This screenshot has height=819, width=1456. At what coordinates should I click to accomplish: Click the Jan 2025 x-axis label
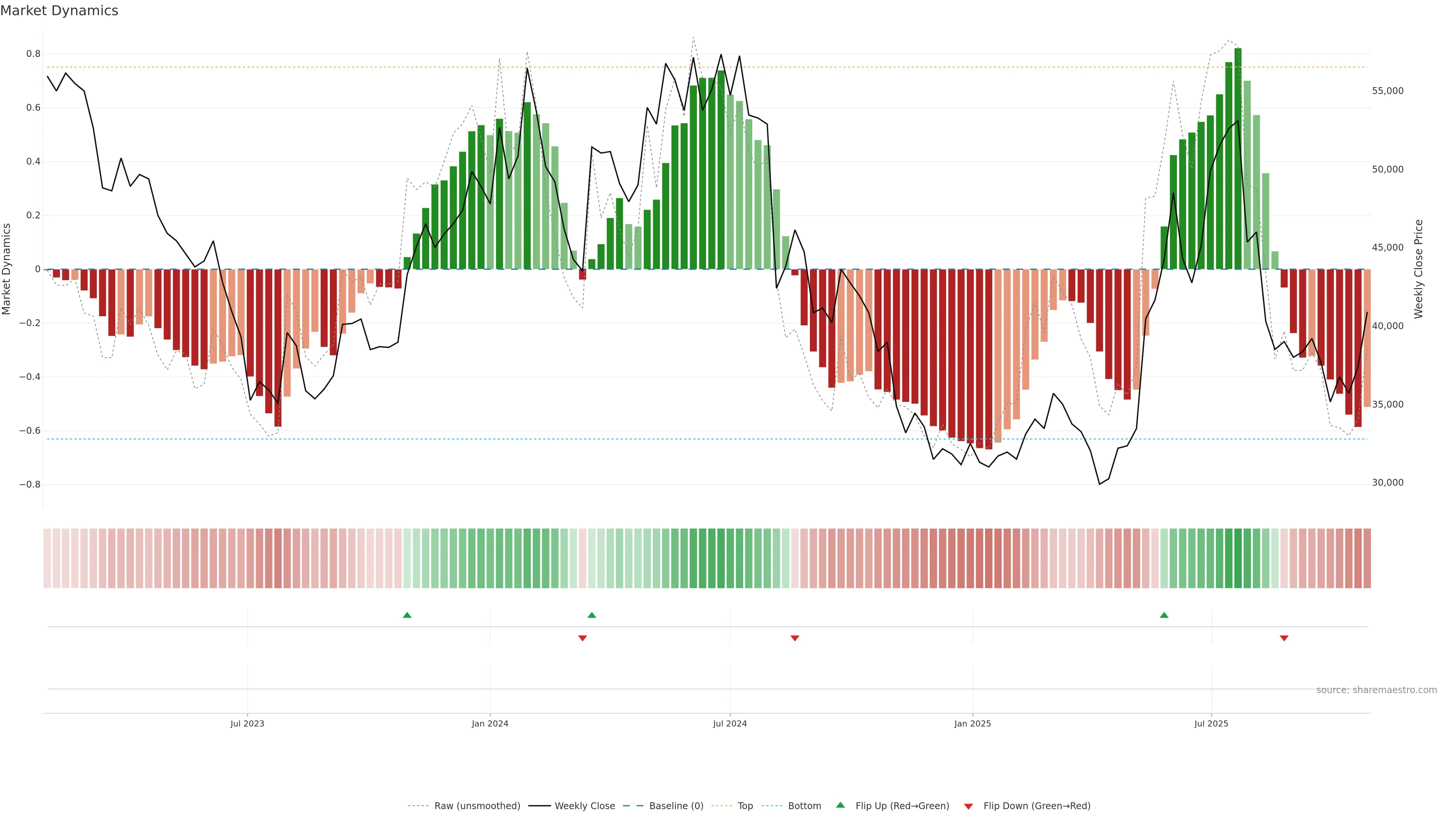pyautogui.click(x=972, y=723)
